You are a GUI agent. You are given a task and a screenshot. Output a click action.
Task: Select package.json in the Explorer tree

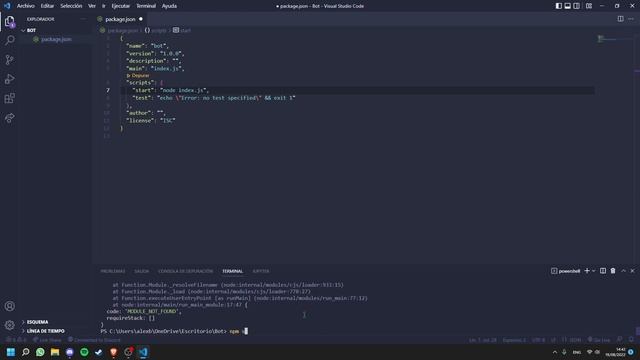[x=56, y=40]
